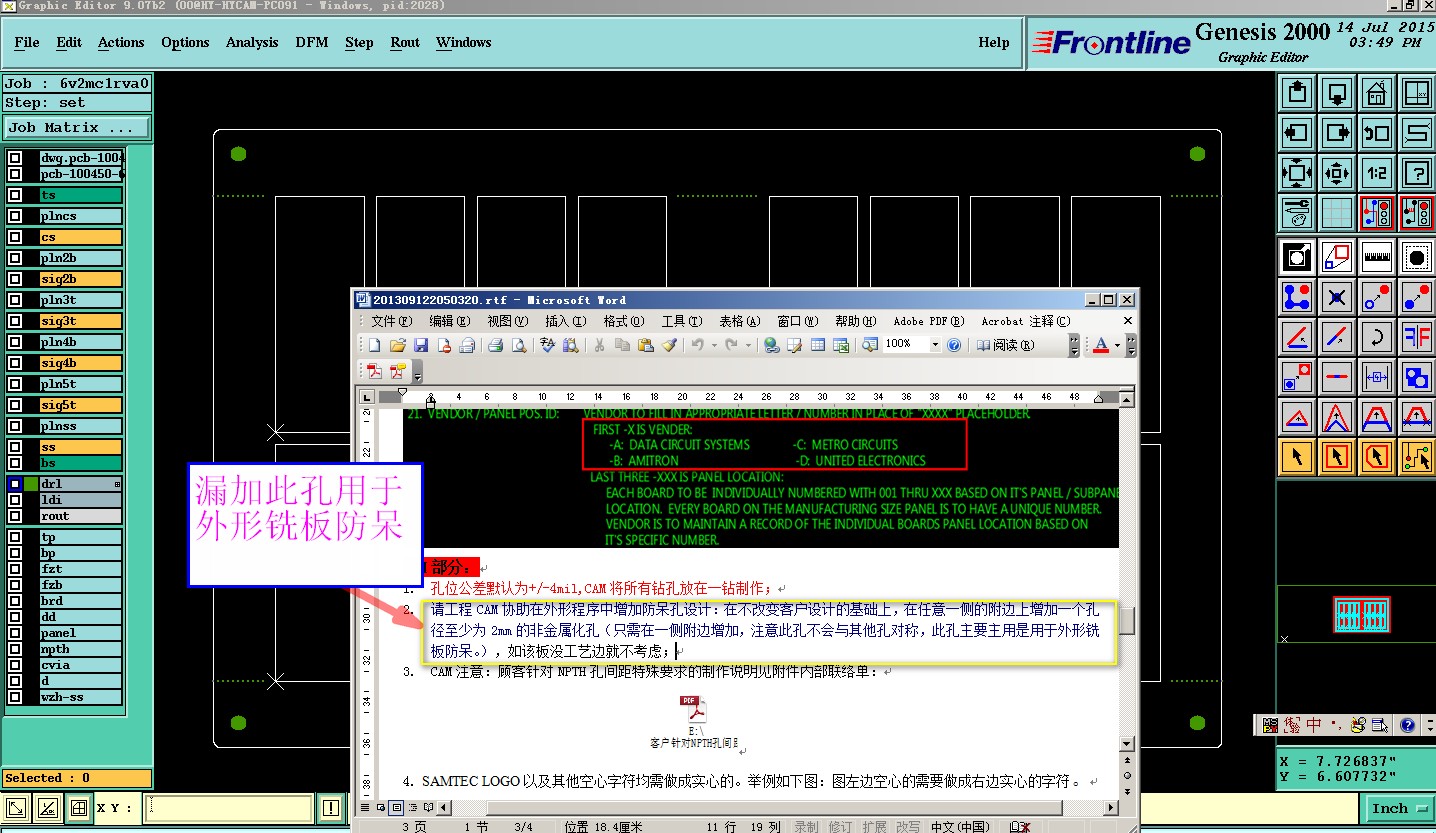Open Word 工具(T) Tools menu
Image resolution: width=1436 pixels, height=833 pixels.
[681, 321]
